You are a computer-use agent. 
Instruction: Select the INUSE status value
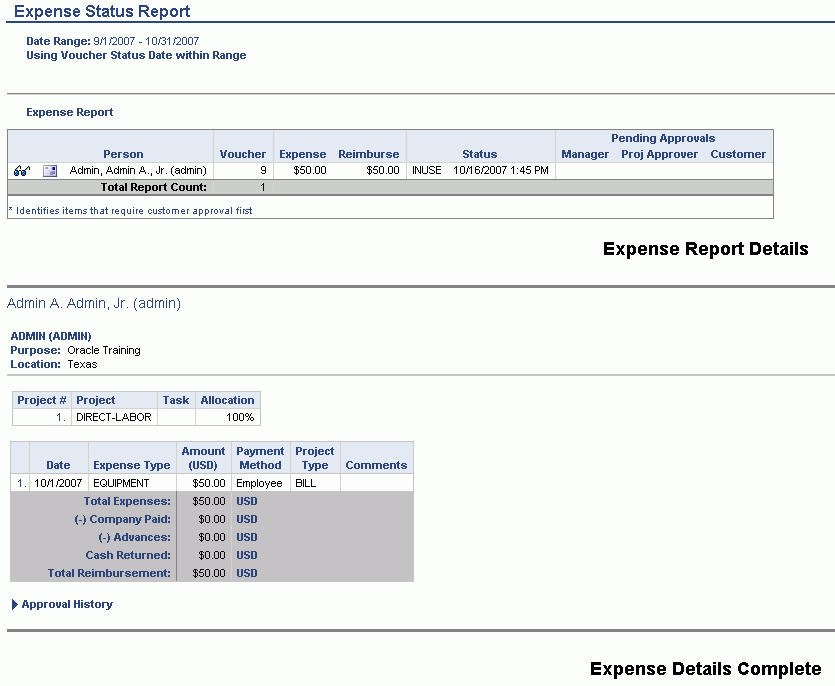click(426, 170)
